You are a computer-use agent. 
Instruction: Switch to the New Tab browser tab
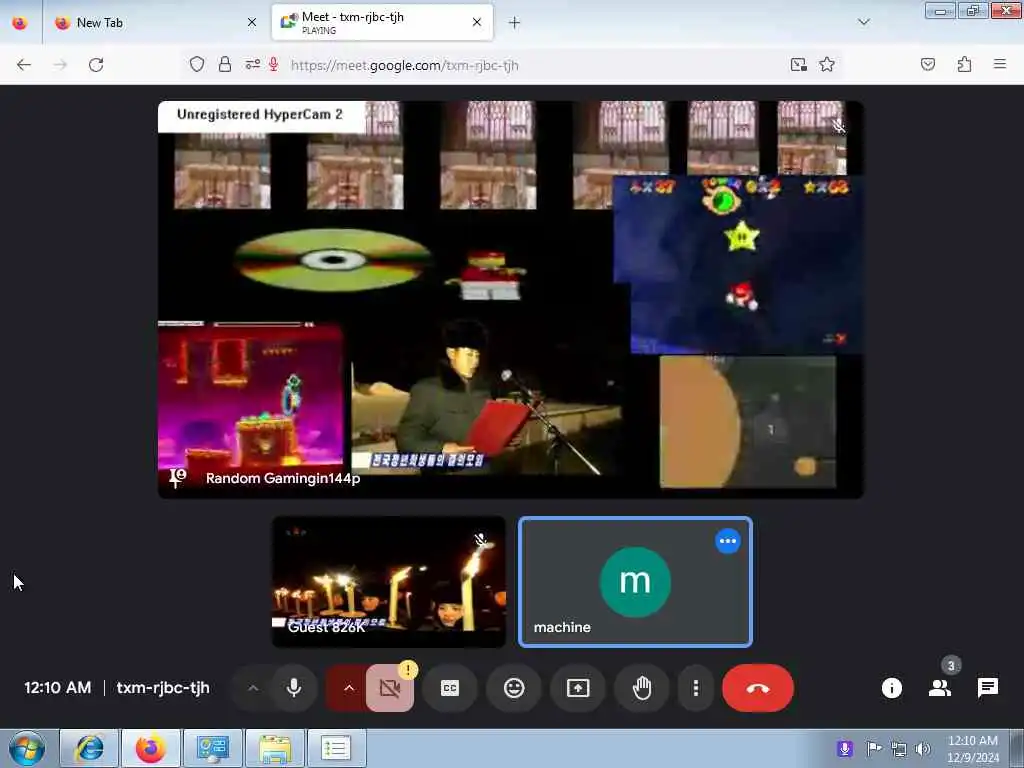click(x=153, y=23)
